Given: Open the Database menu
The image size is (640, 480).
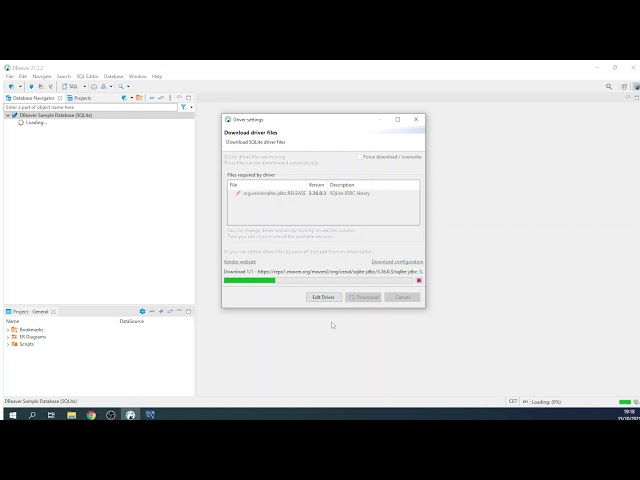Looking at the screenshot, I should pos(113,76).
